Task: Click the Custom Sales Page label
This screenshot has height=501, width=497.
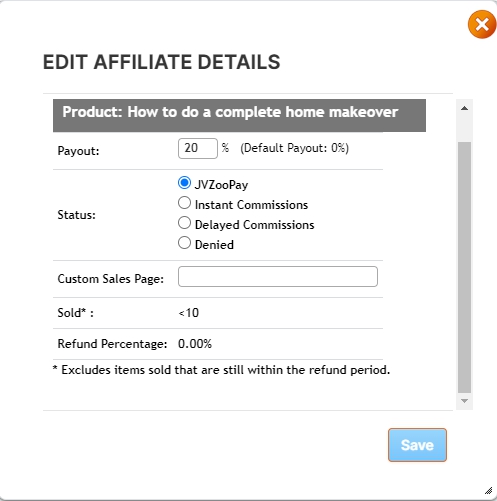Action: [111, 279]
